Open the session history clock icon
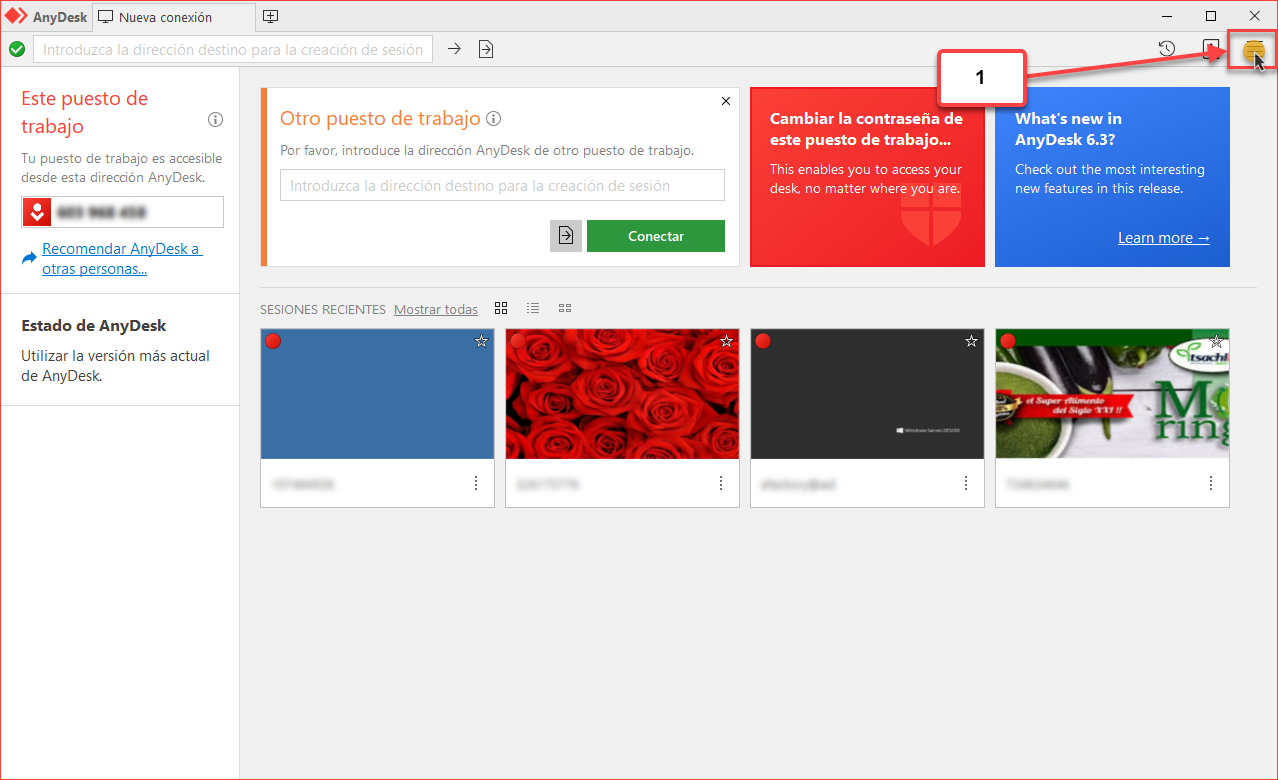The image size is (1278, 780). [1166, 49]
